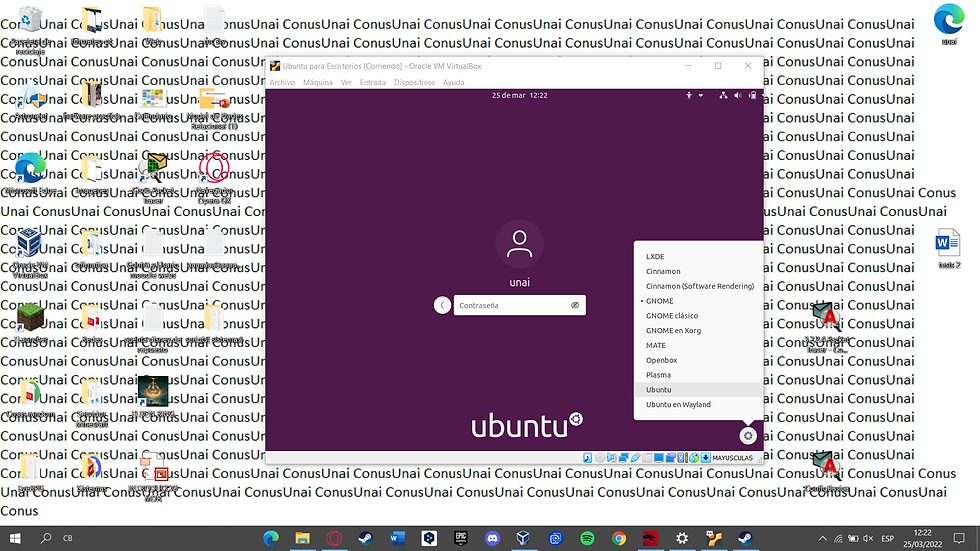
Task: Open Opera GX from taskbar
Action: (x=334, y=538)
